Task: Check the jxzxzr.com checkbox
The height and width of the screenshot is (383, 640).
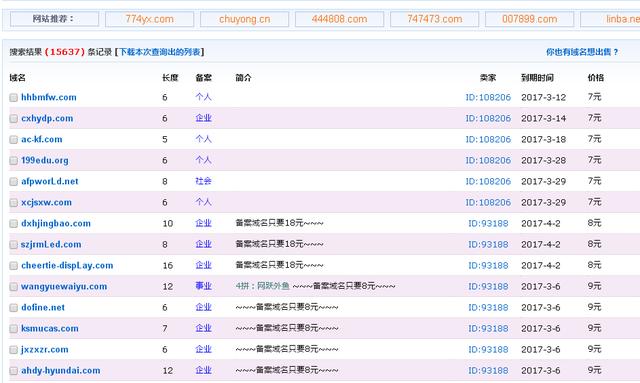Action: click(x=13, y=350)
